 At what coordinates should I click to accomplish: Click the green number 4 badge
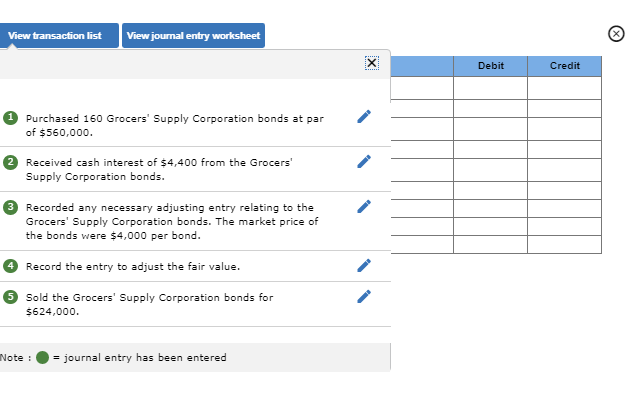(x=10, y=266)
